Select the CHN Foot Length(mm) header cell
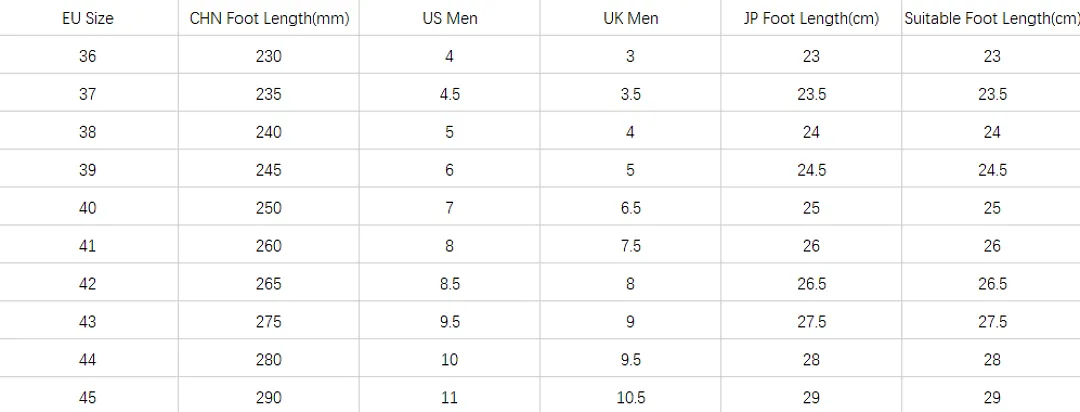Screen dimensions: 1080x412 [269, 19]
